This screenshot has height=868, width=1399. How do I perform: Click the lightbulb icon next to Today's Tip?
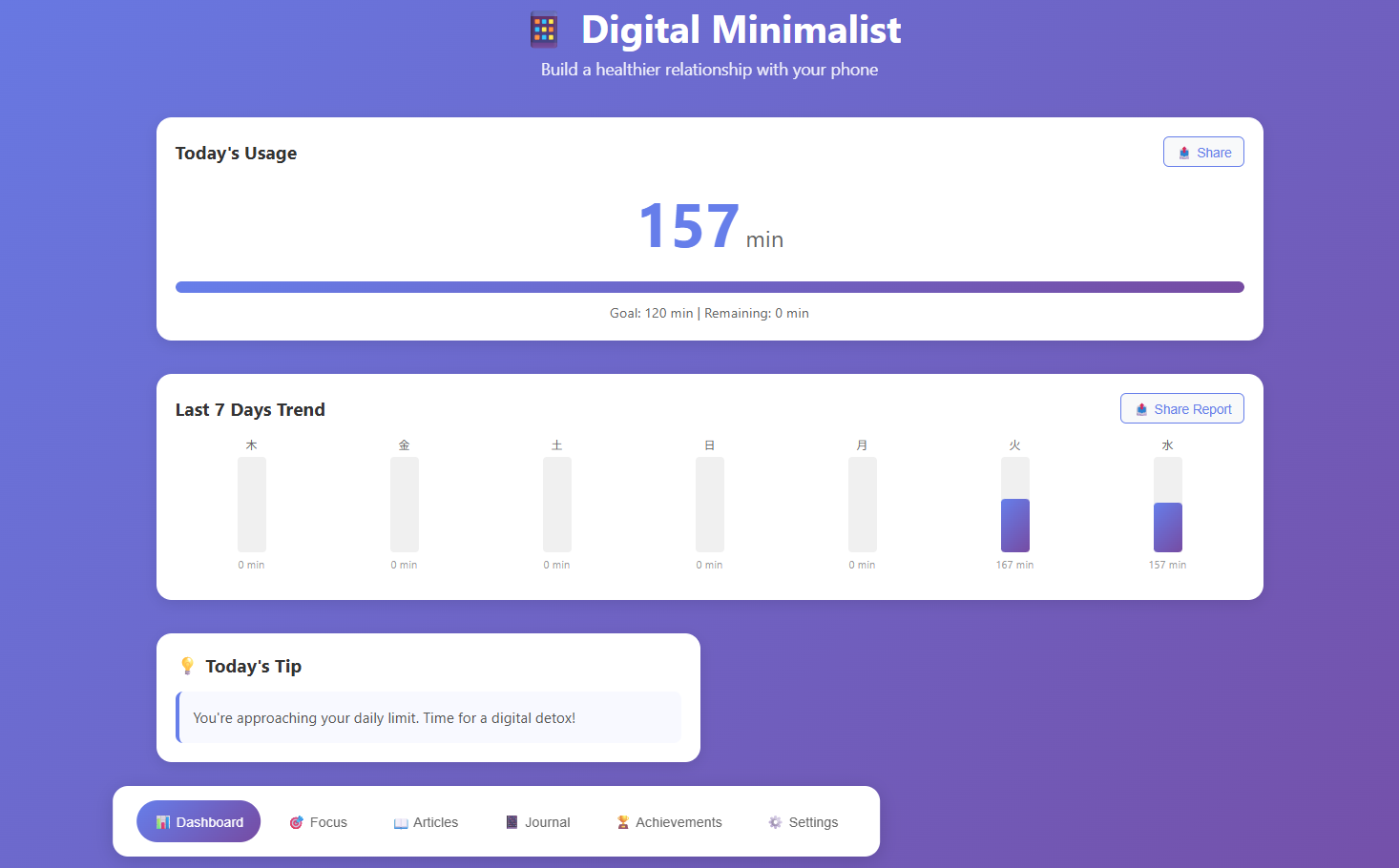pyautogui.click(x=187, y=665)
